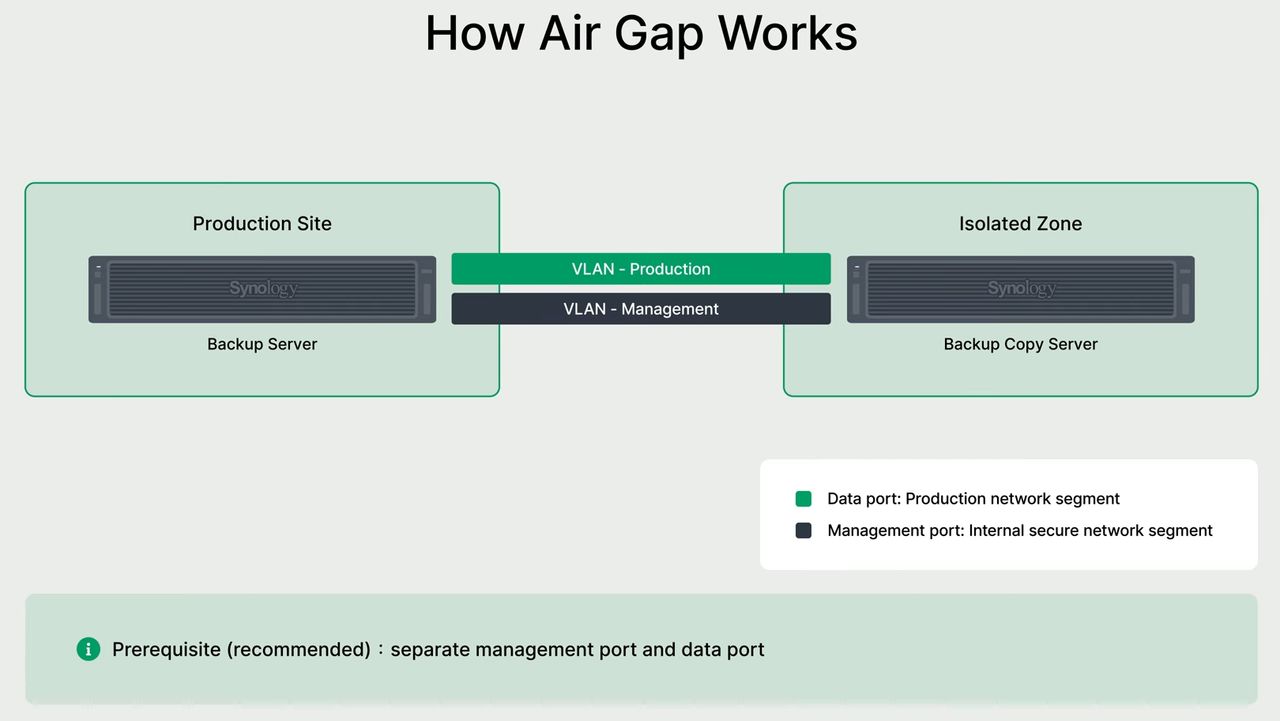Click the Synology logo on the Backup Server
This screenshot has height=721, width=1280.
pos(263,289)
